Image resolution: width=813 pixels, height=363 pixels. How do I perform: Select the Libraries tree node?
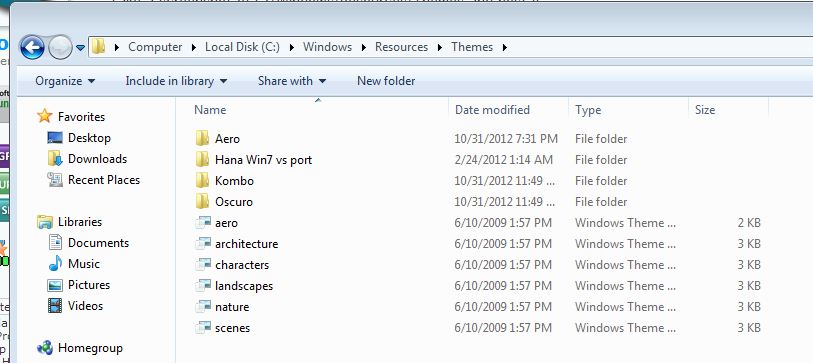point(80,222)
